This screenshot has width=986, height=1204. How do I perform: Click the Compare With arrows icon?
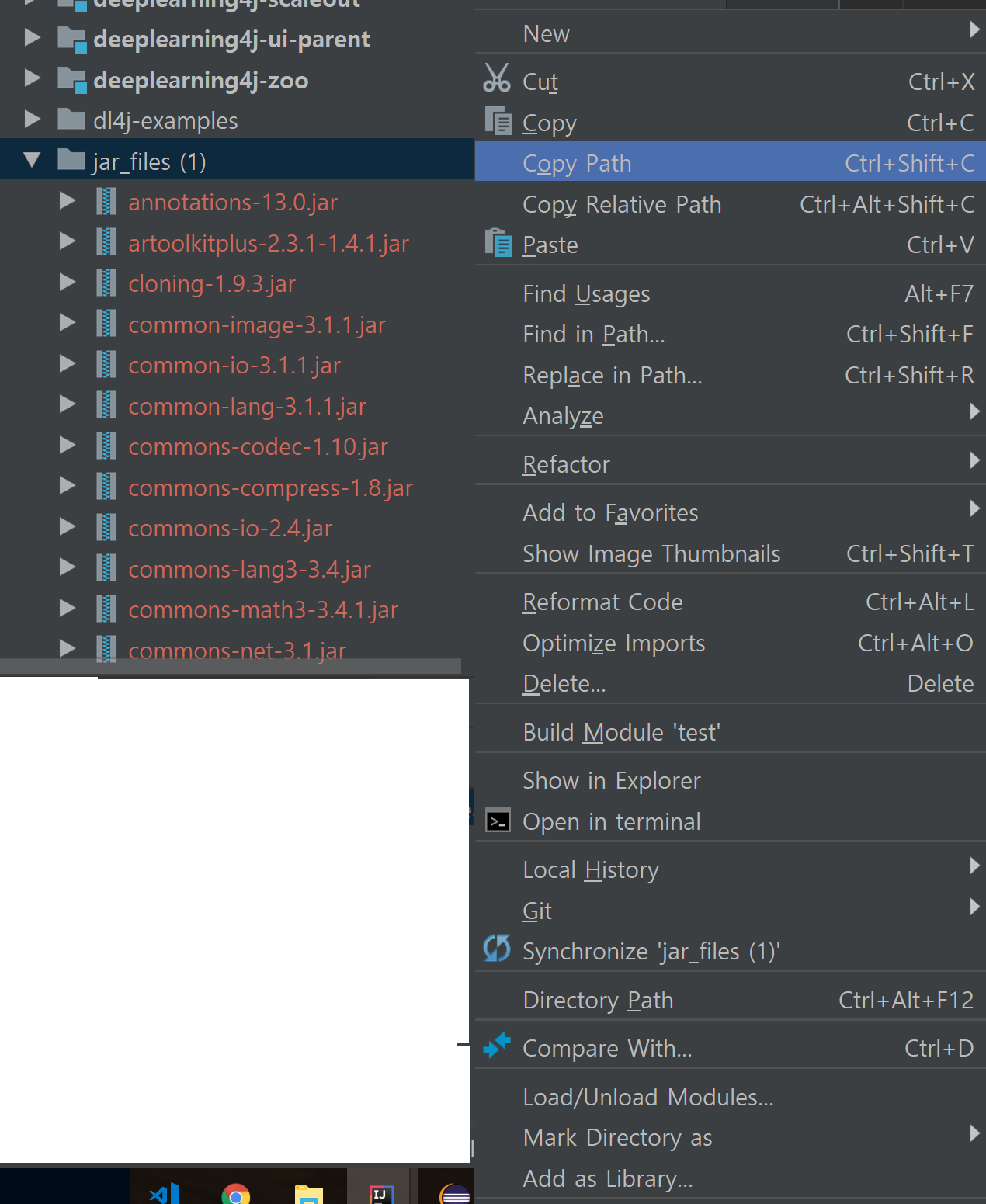[497, 1046]
